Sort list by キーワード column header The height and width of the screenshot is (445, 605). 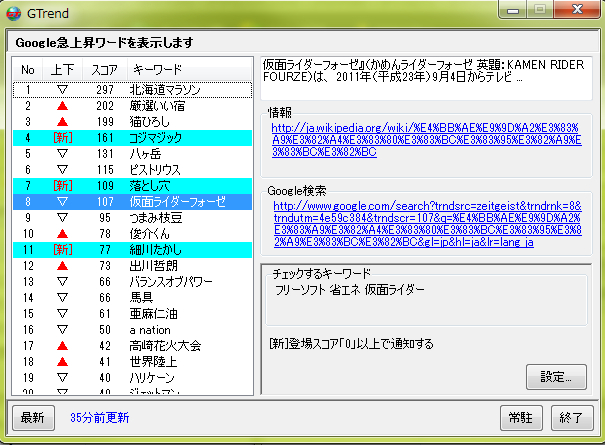point(158,70)
